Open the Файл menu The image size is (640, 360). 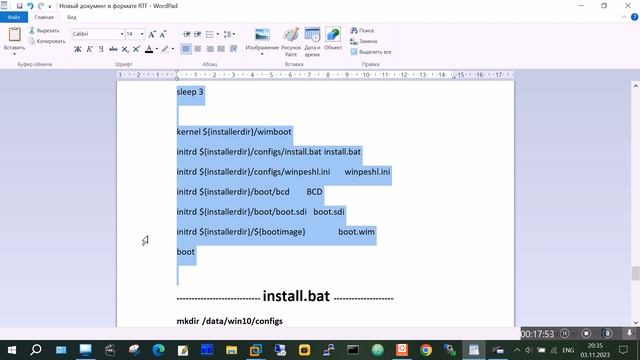point(14,17)
